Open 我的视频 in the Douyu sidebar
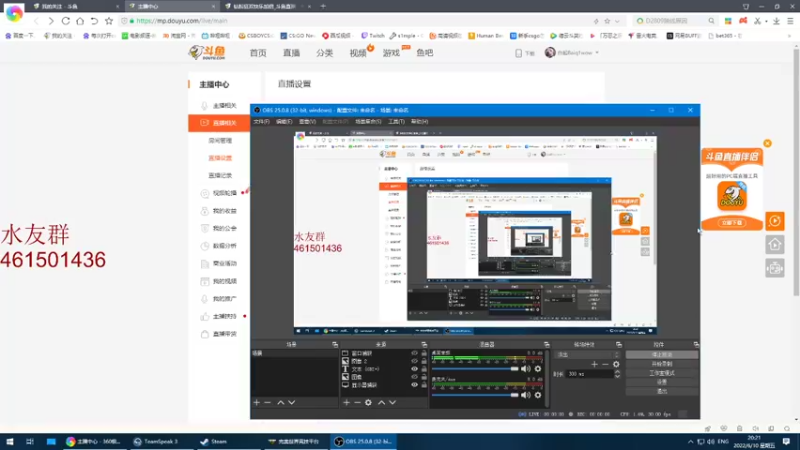 (x=224, y=281)
